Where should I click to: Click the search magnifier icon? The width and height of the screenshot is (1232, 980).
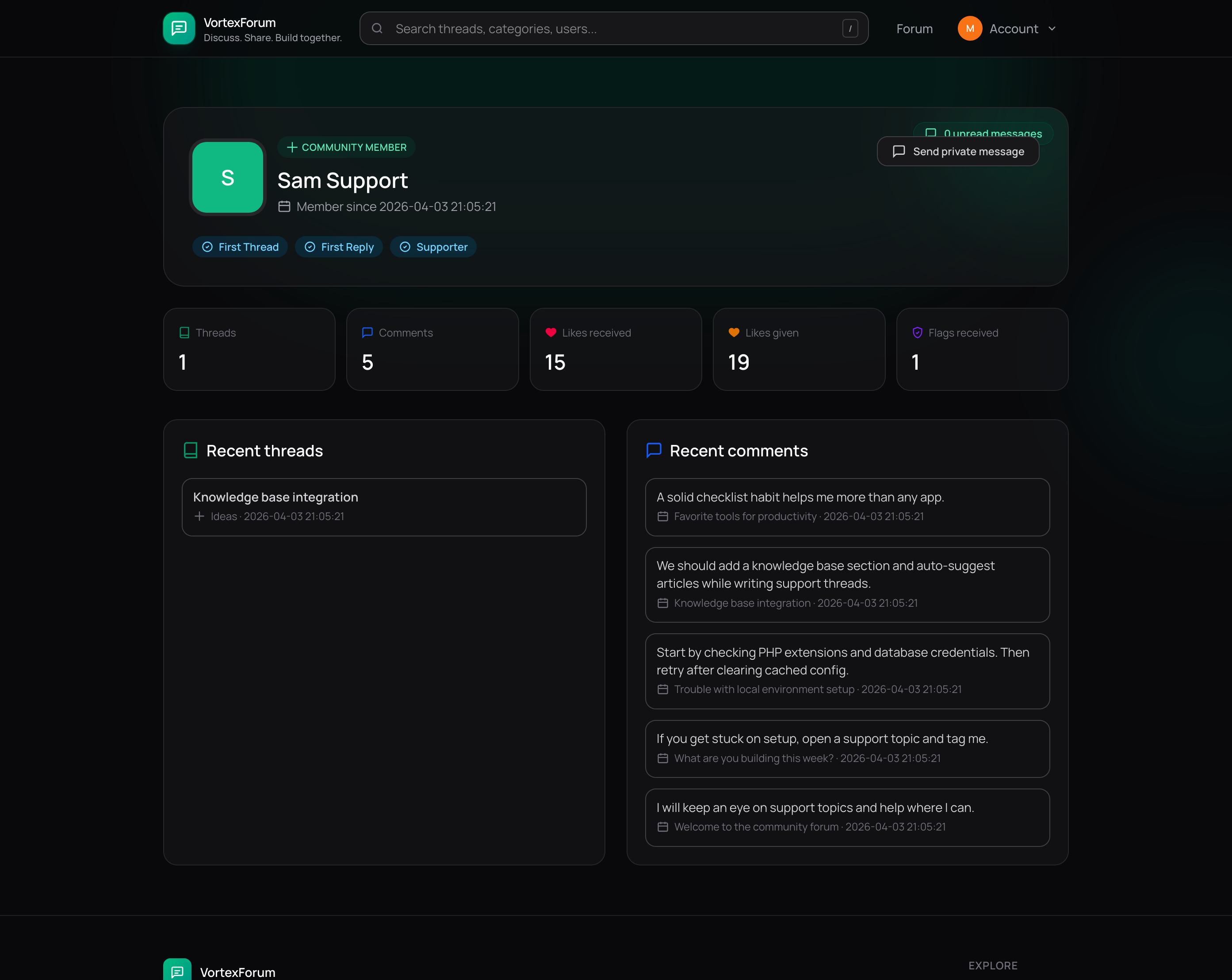pos(377,28)
